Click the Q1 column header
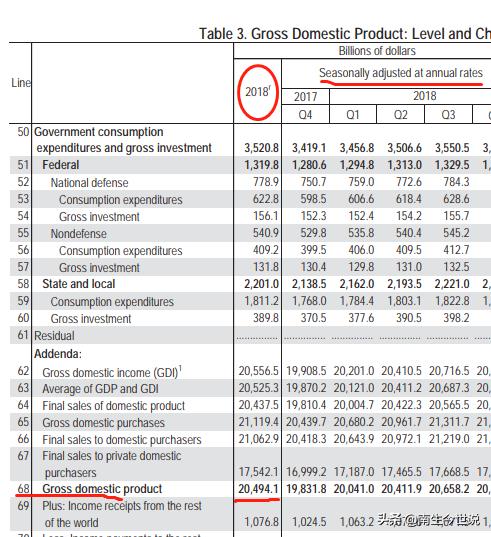The height and width of the screenshot is (537, 491). 353,114
